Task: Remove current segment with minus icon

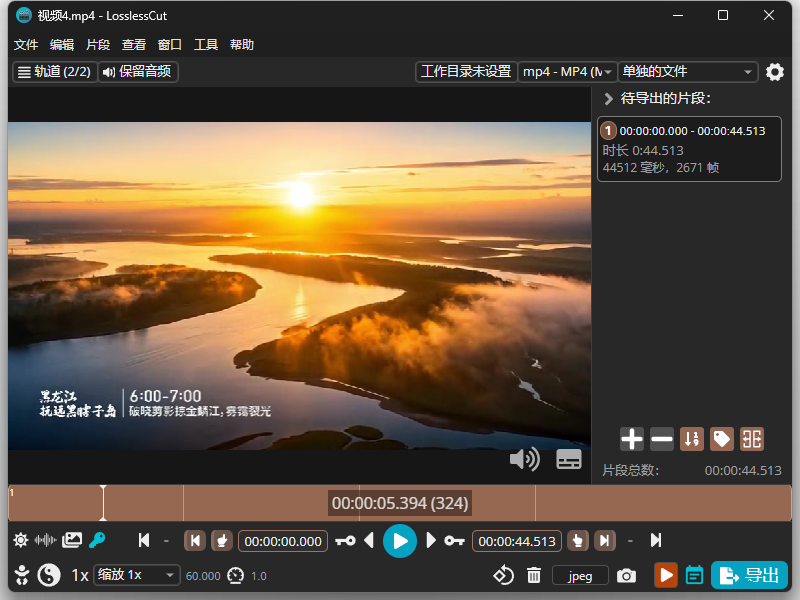Action: pos(662,439)
